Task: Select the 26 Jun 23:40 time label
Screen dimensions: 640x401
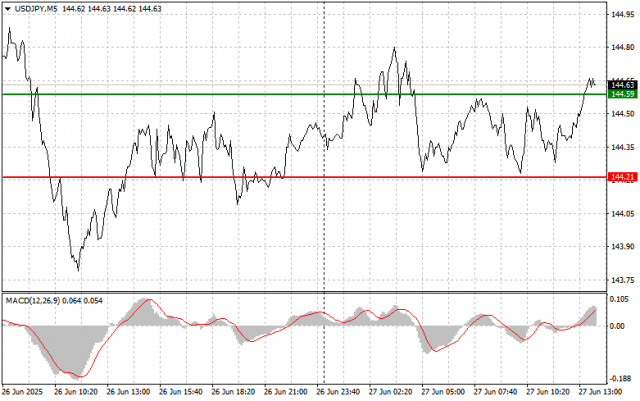Action: click(338, 392)
